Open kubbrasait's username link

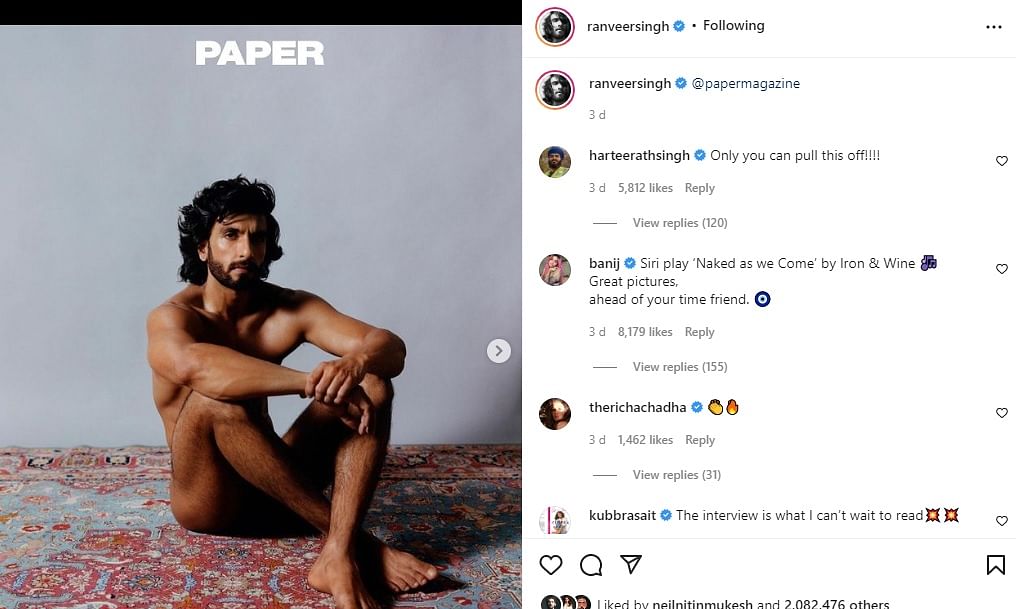coord(622,515)
